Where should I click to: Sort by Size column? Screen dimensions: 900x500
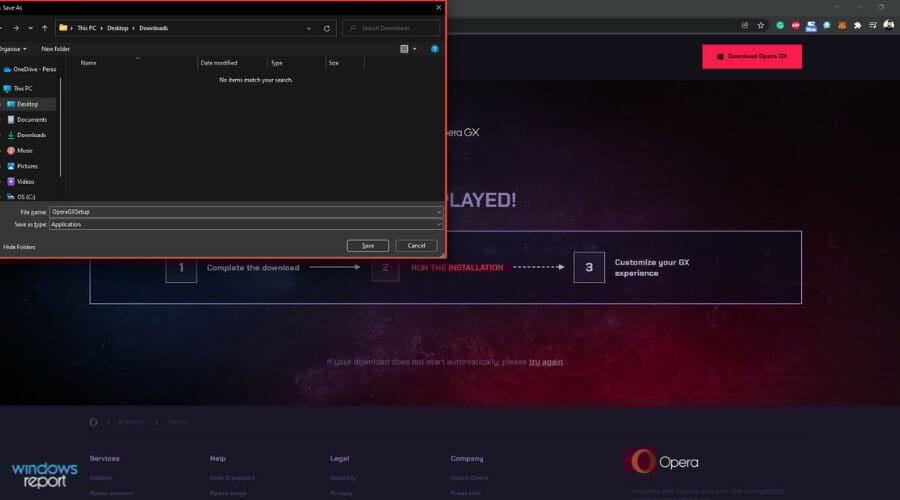pos(333,63)
